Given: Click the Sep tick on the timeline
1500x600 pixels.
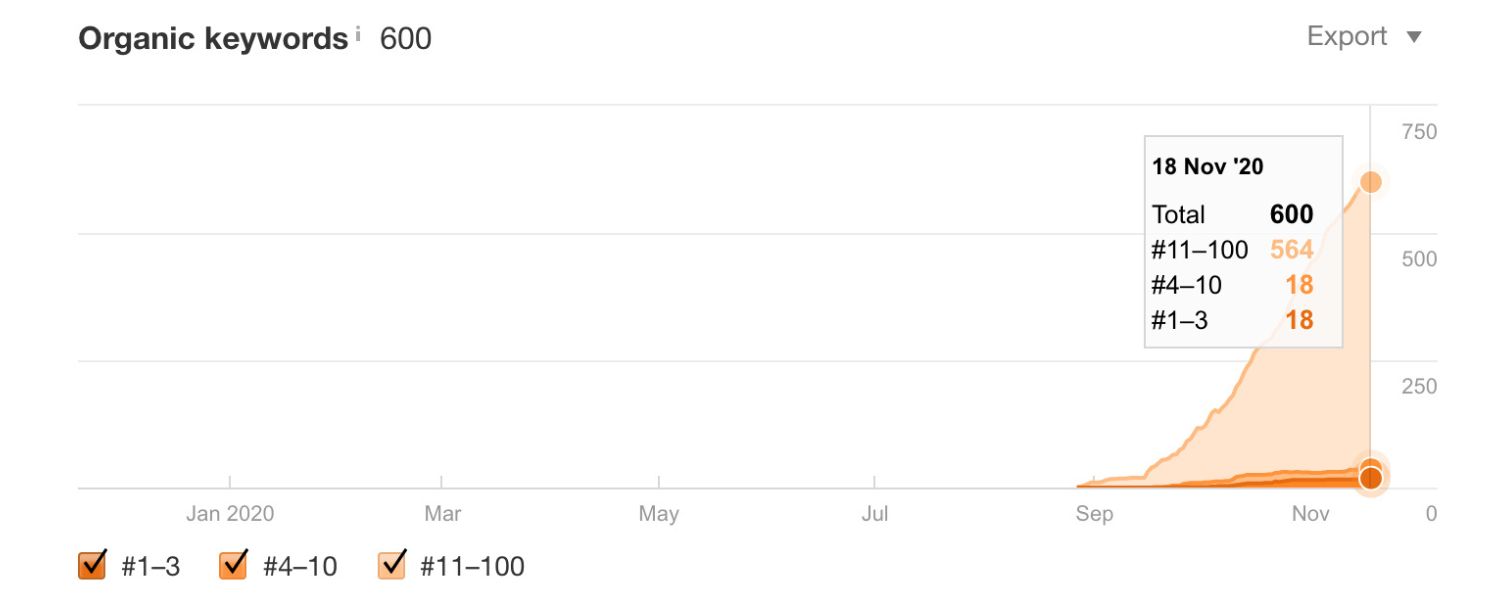Looking at the screenshot, I should (1093, 514).
